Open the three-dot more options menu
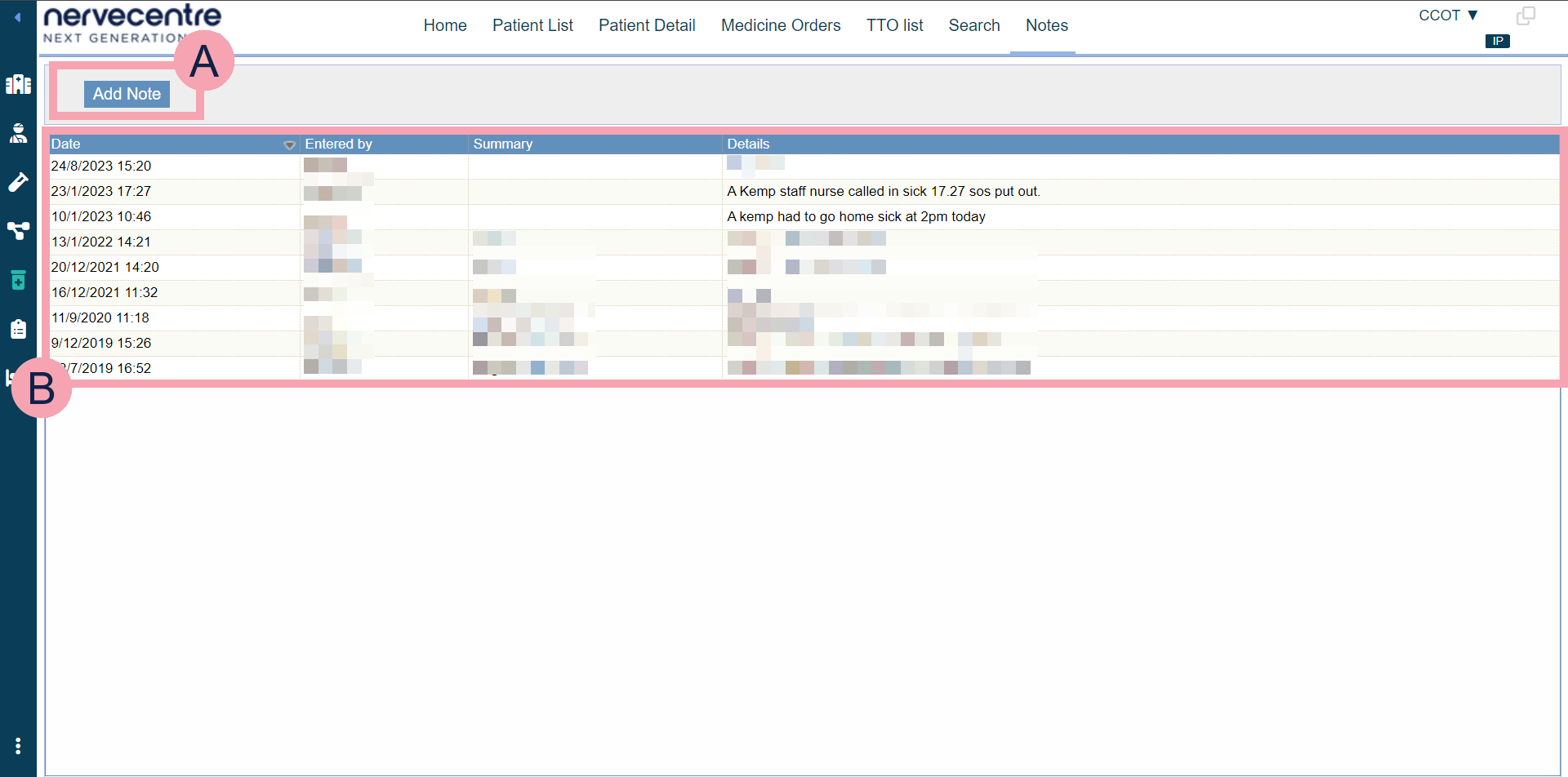 pyautogui.click(x=18, y=746)
